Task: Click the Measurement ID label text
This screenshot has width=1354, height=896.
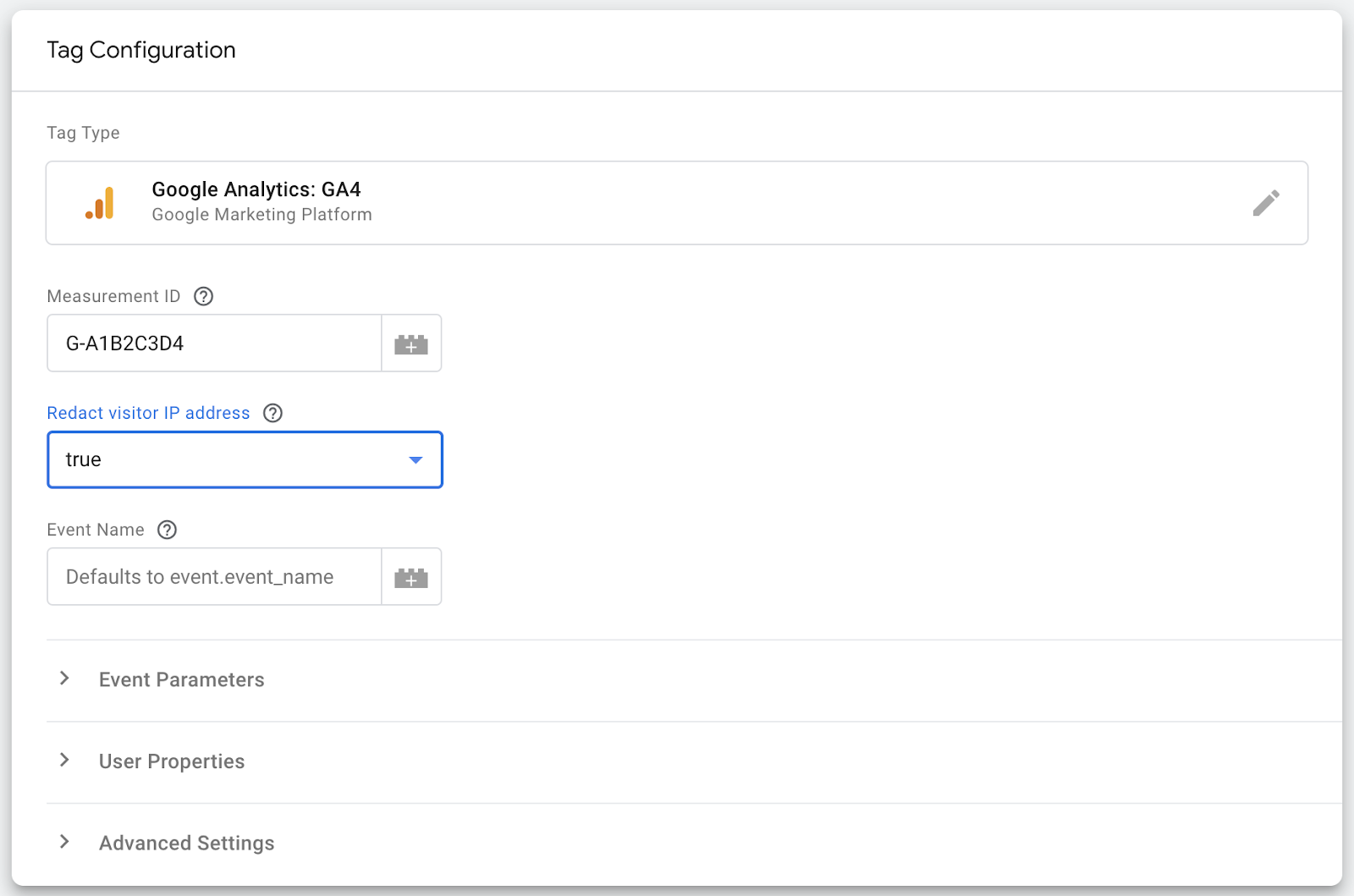Action: (113, 296)
